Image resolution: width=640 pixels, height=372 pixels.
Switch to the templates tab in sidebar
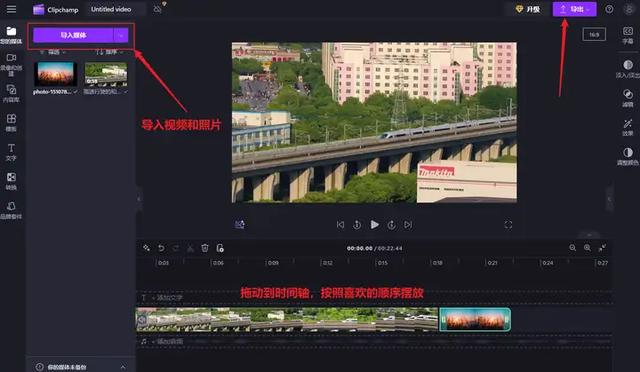[11, 123]
